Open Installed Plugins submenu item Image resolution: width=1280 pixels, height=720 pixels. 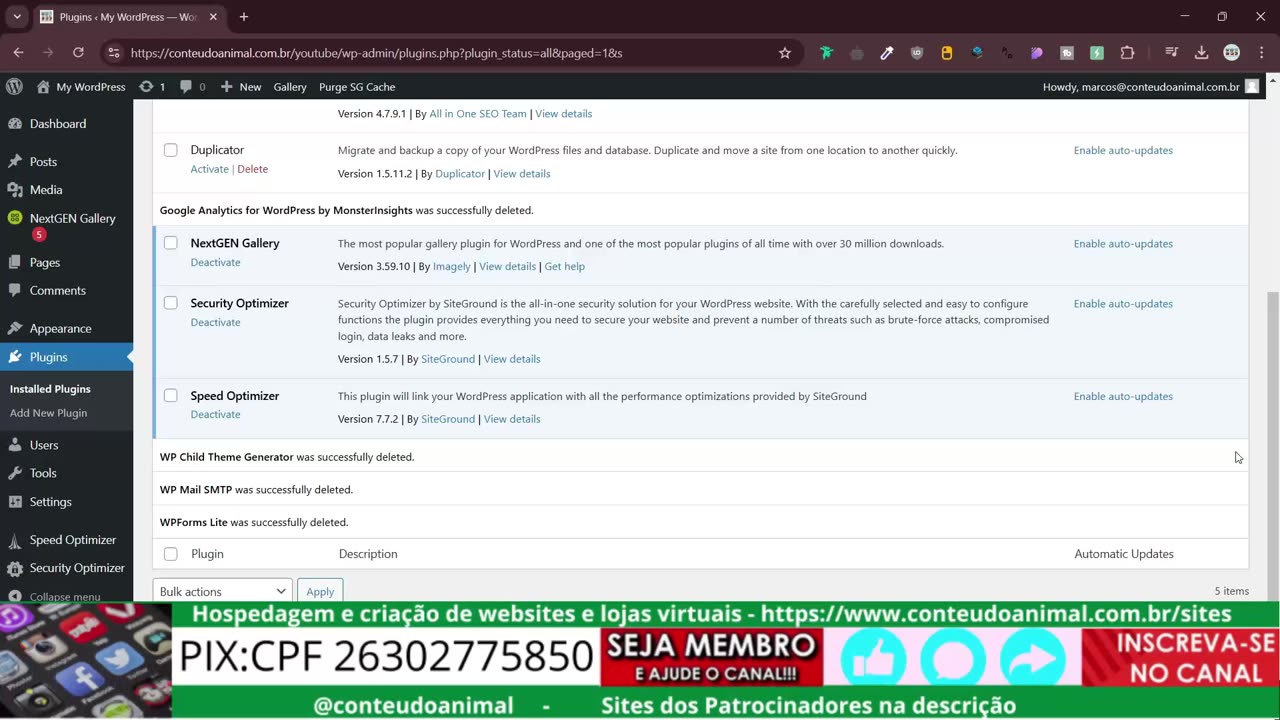coord(50,389)
